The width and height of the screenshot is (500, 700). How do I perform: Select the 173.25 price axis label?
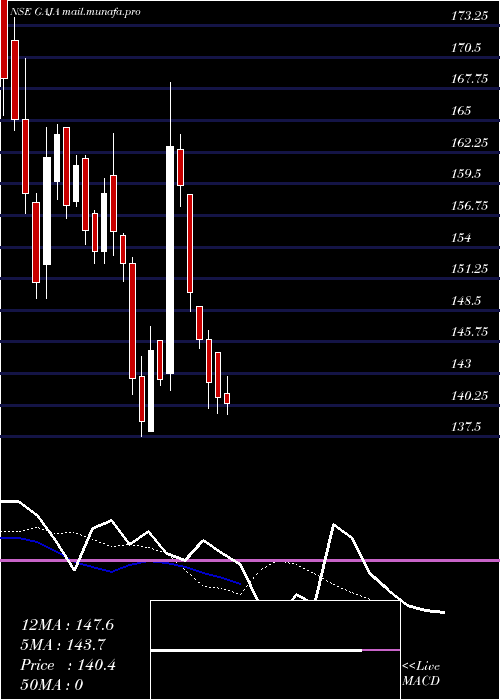[x=469, y=17]
